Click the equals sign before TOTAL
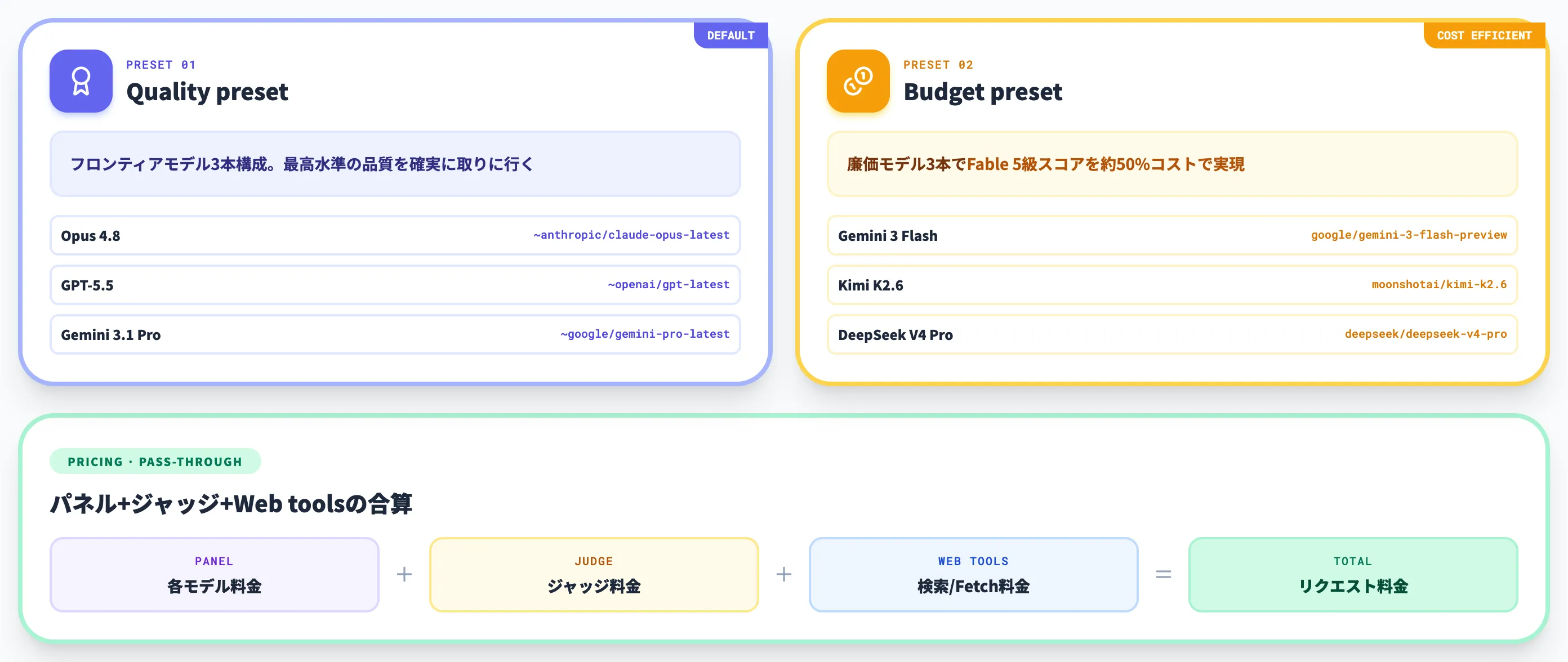This screenshot has width=1568, height=662. [1163, 574]
